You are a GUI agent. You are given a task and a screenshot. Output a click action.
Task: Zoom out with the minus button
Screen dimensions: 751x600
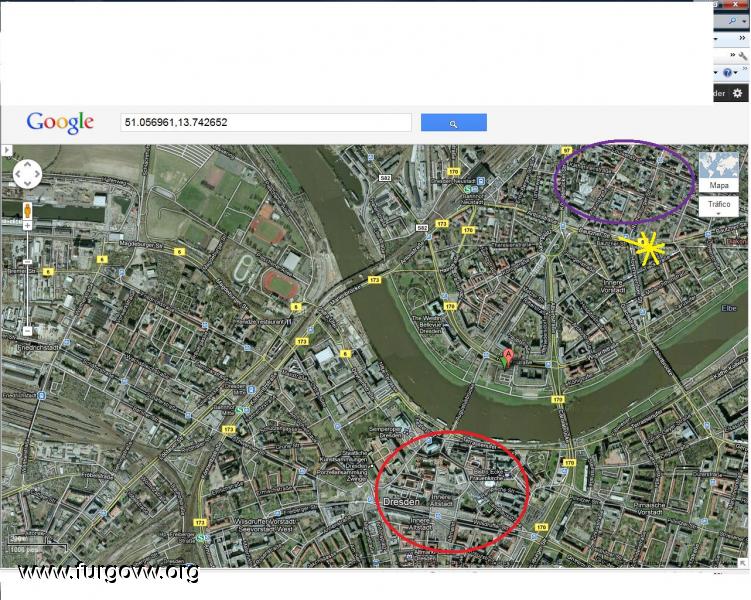27,331
